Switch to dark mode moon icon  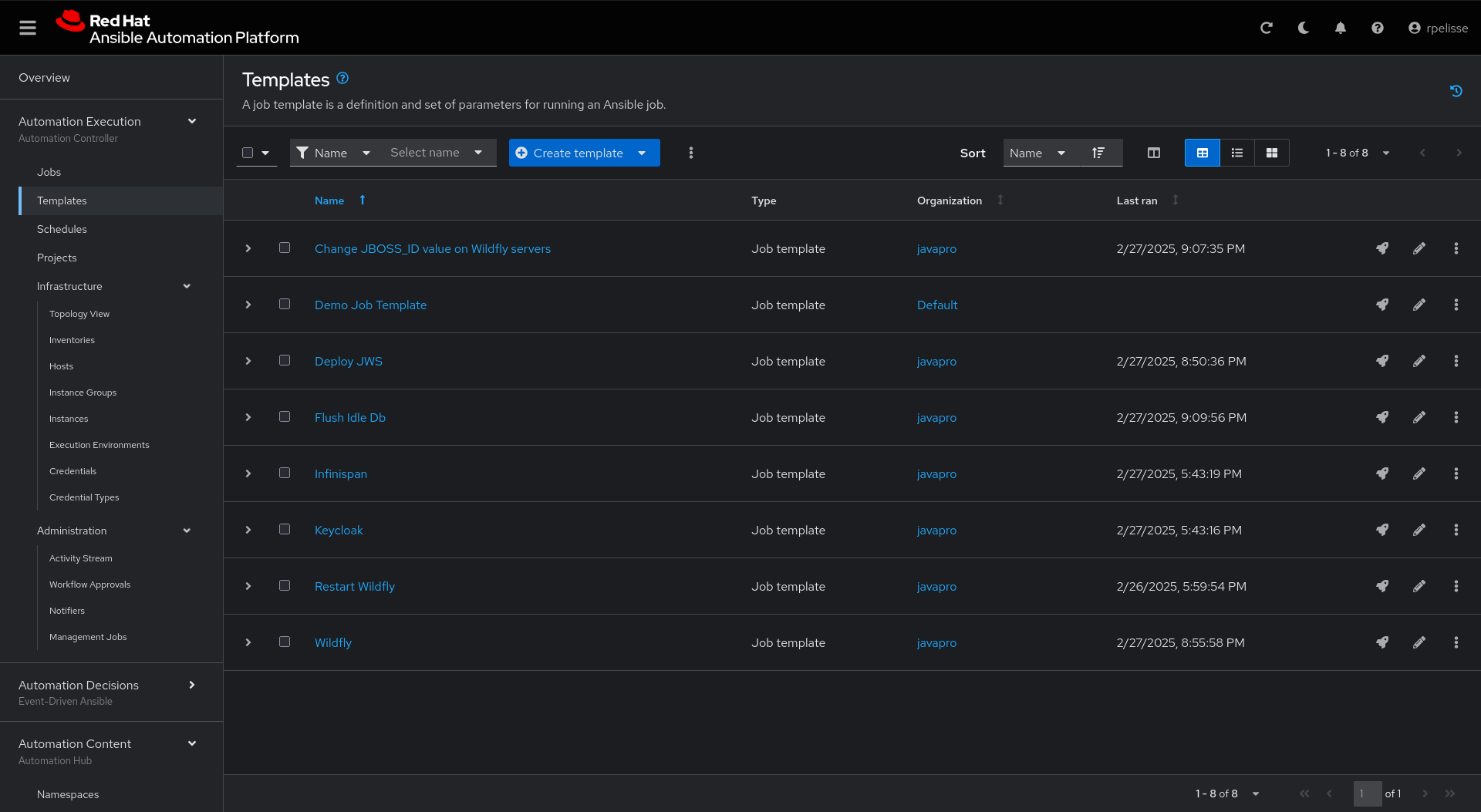pyautogui.click(x=1304, y=28)
